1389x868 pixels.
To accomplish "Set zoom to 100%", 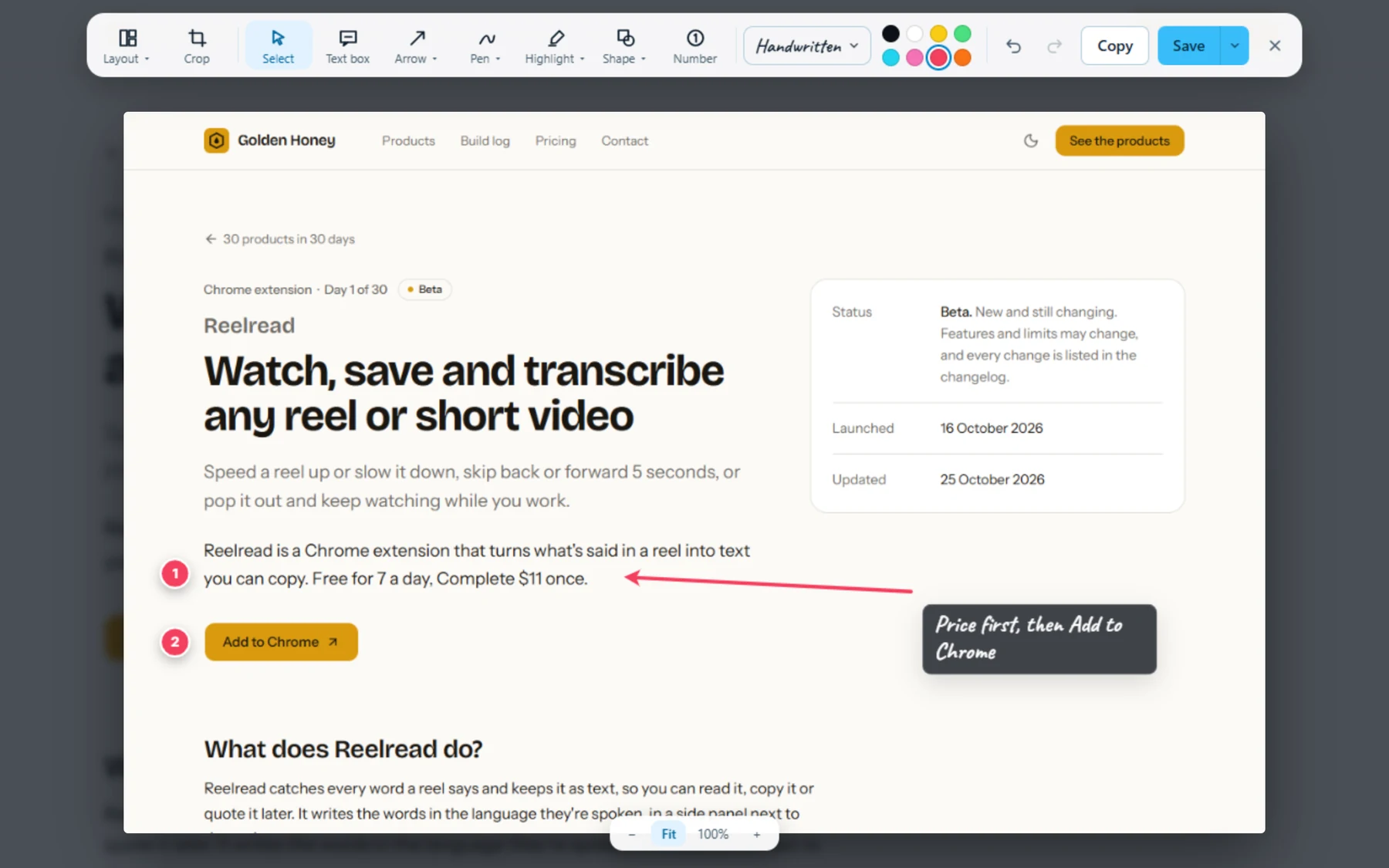I will click(712, 834).
